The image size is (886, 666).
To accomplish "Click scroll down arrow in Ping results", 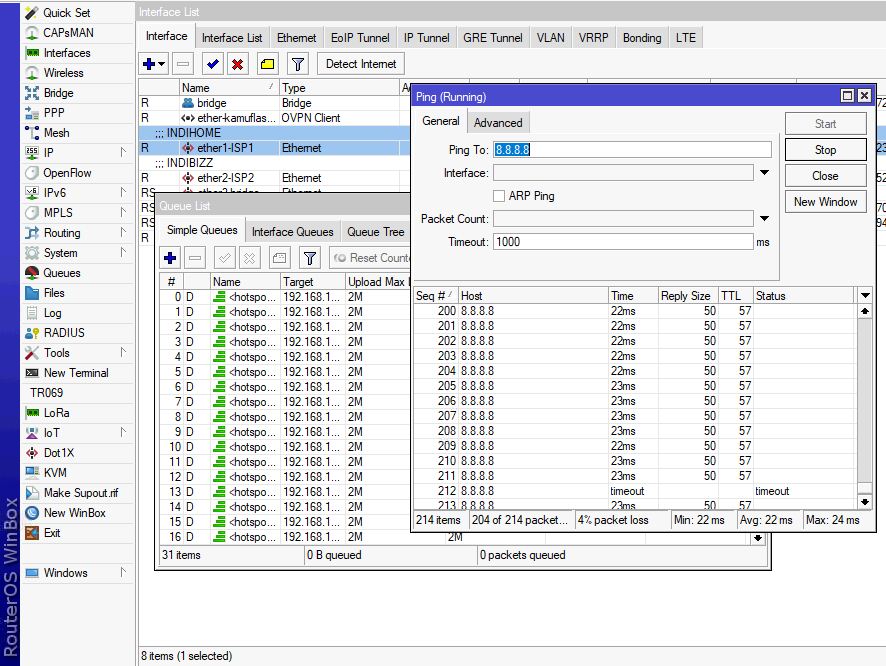I will (x=865, y=502).
